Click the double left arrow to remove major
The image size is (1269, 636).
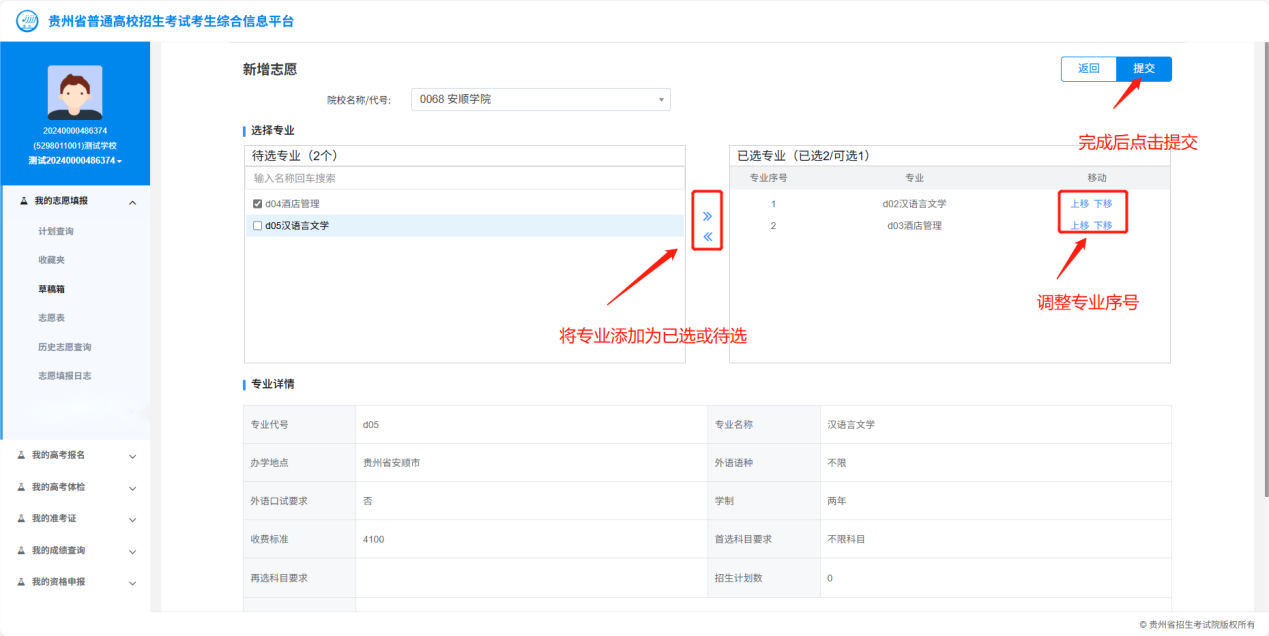click(707, 237)
